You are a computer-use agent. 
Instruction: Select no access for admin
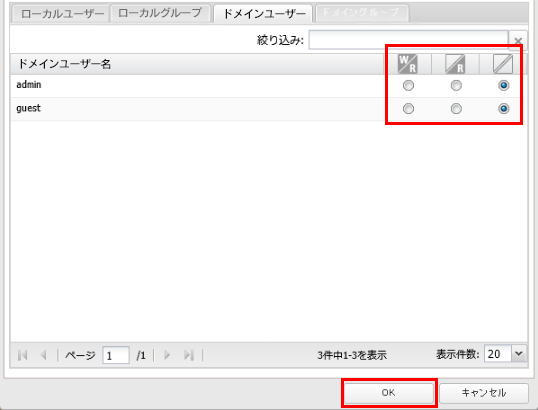(503, 85)
